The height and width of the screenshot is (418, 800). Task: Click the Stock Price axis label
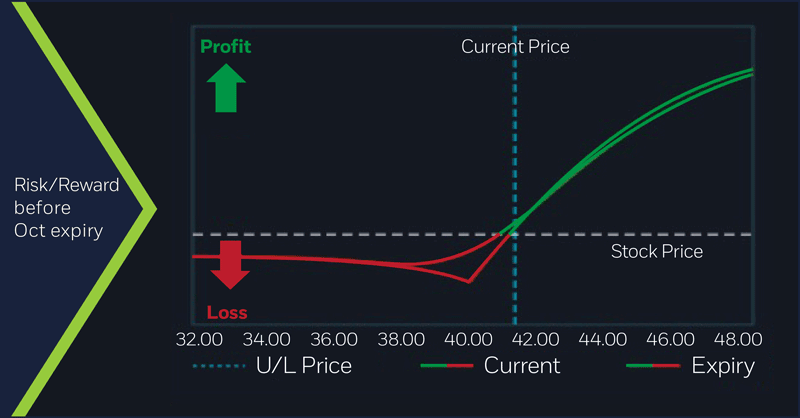coord(656,251)
